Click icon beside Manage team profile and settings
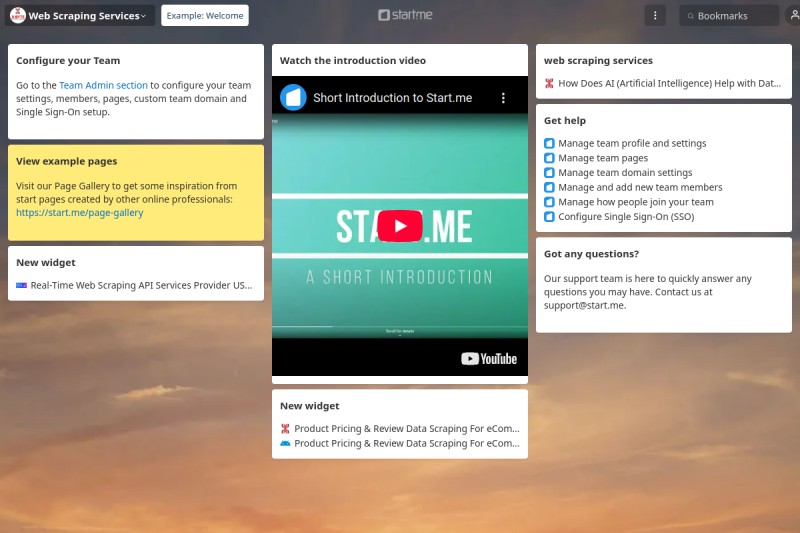This screenshot has width=800, height=533. (549, 143)
